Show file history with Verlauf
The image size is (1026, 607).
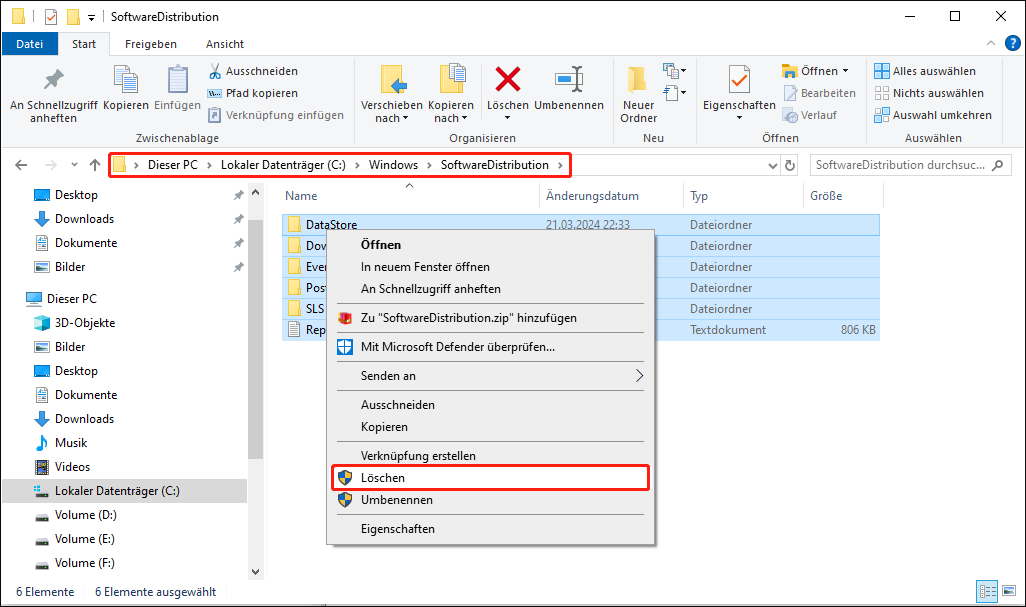(810, 115)
